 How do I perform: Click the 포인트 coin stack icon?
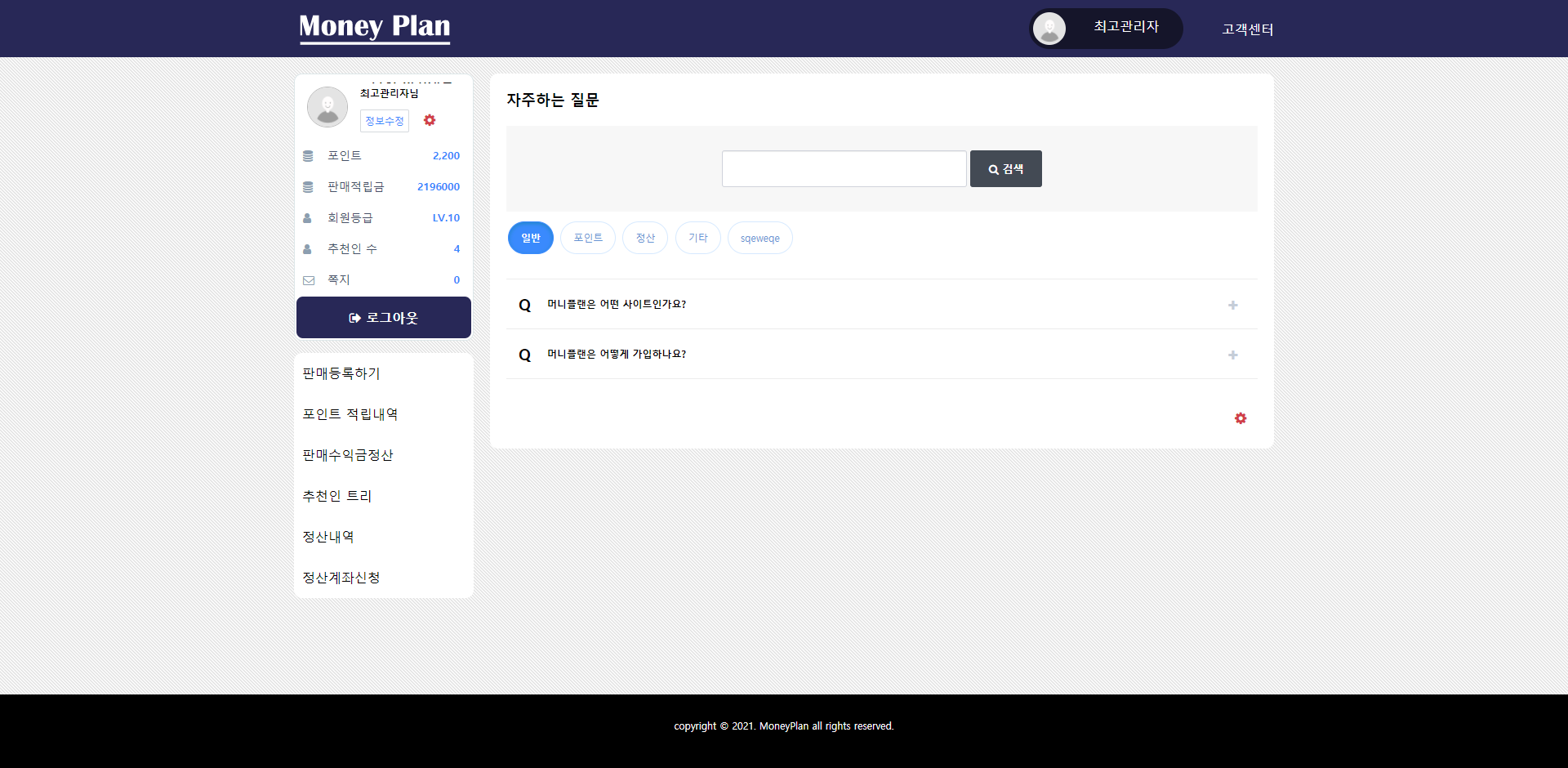308,156
